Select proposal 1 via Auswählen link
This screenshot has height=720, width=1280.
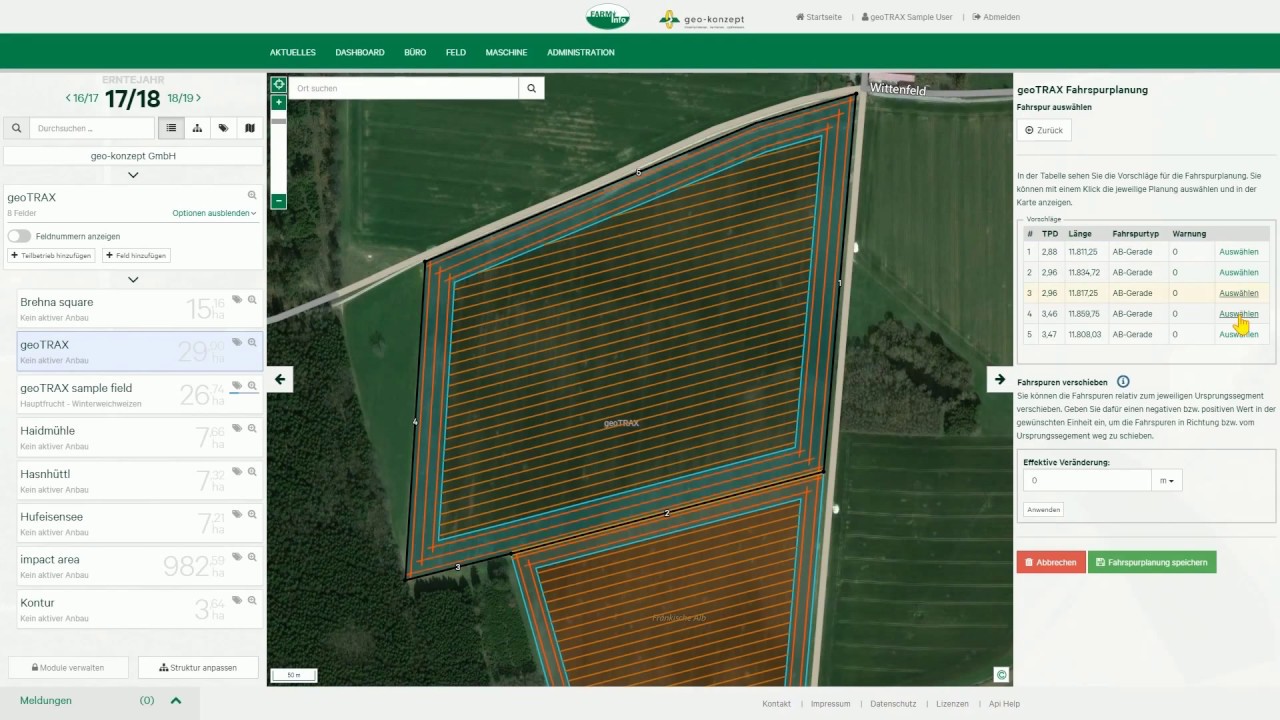[x=1238, y=252]
